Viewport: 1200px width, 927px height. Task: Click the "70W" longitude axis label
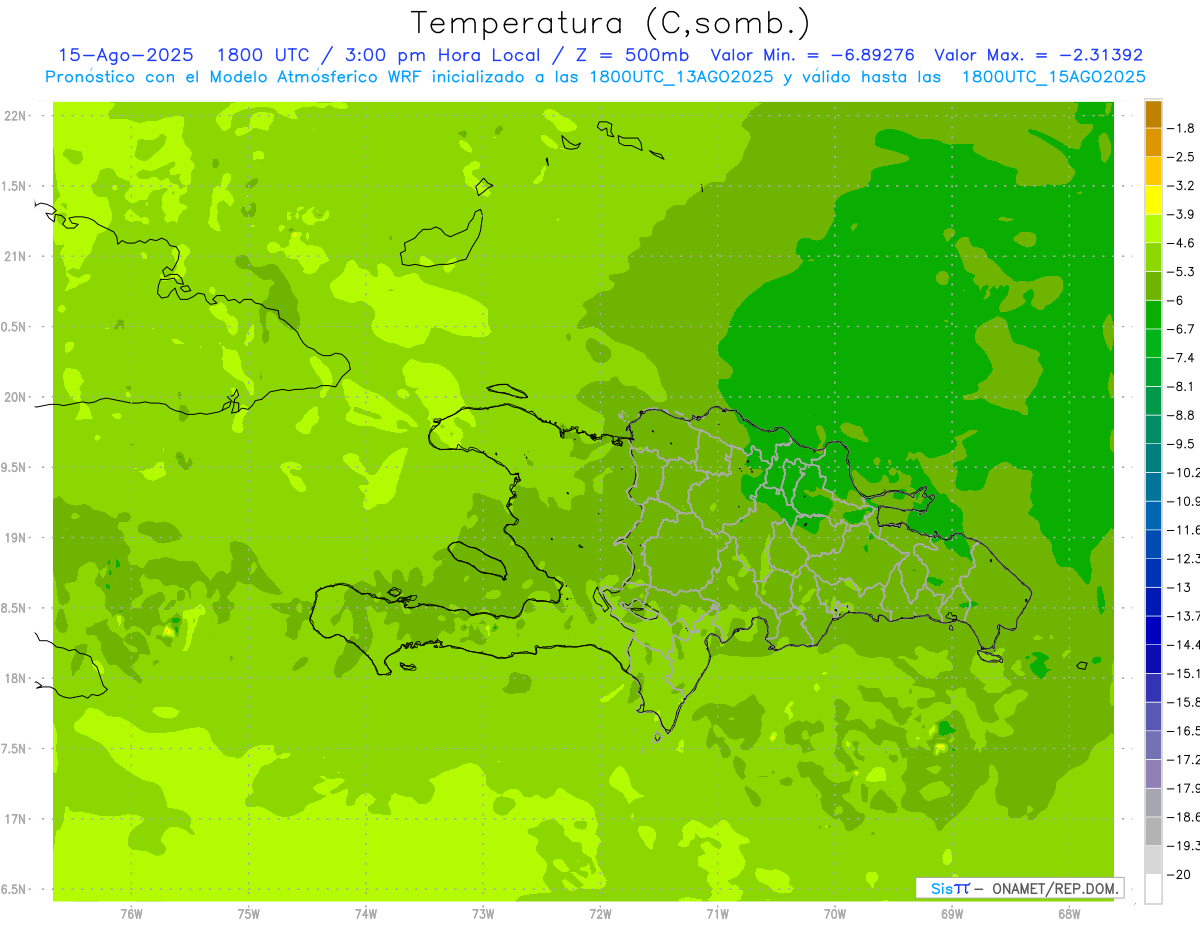click(835, 913)
